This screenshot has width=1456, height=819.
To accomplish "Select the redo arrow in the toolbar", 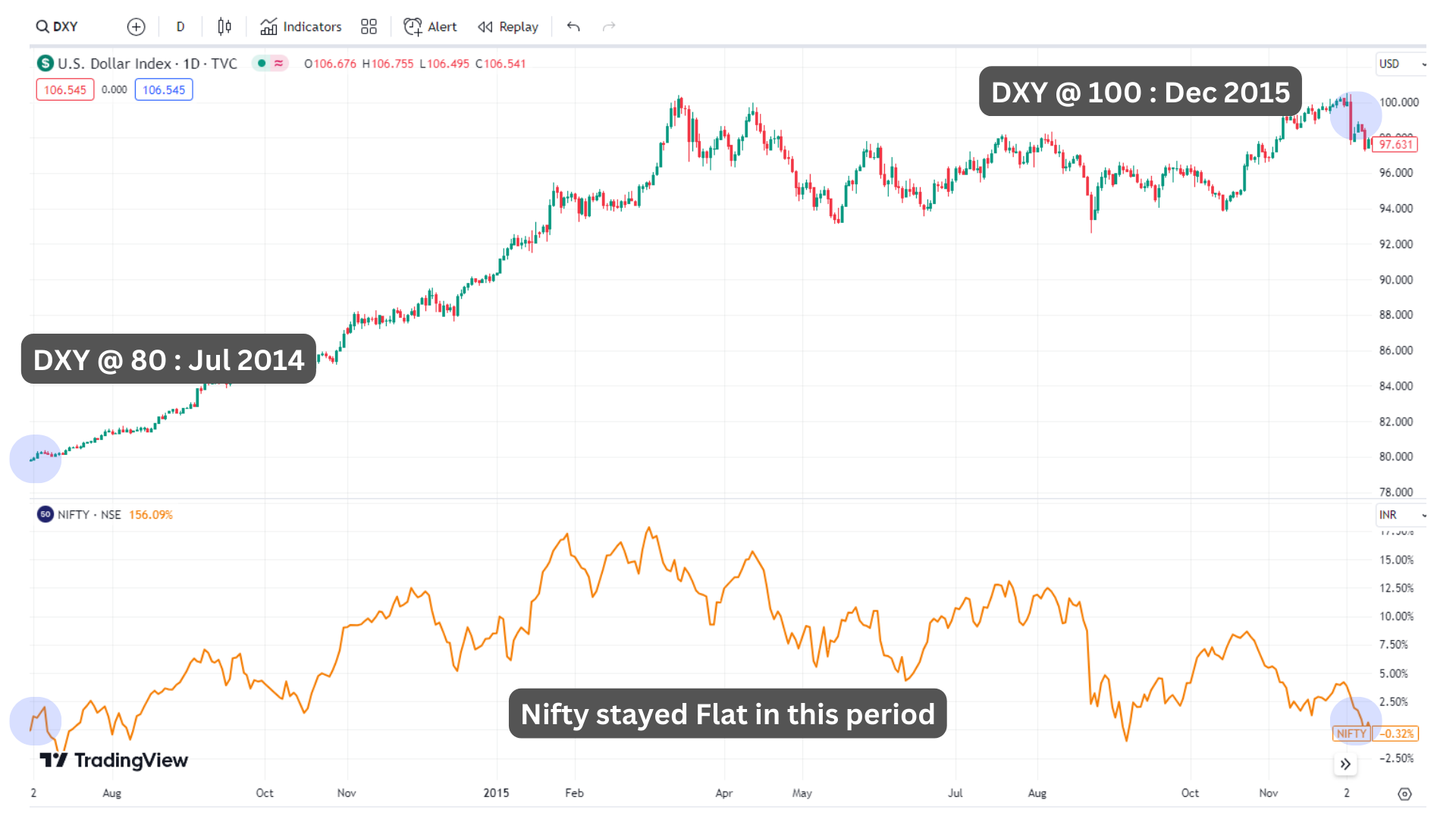I will pos(608,27).
